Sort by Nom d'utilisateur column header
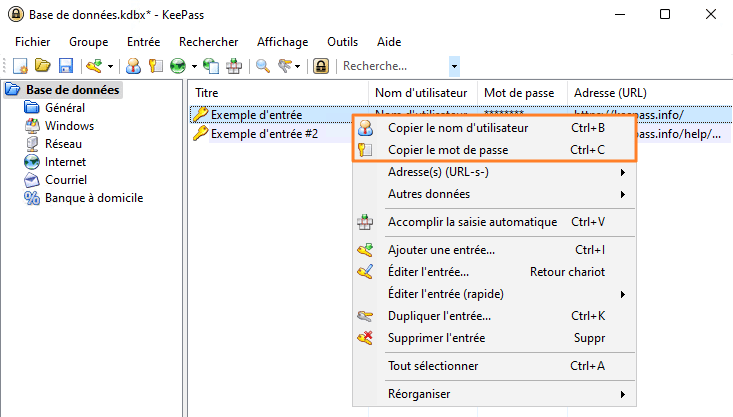This screenshot has height=417, width=733. 423,93
